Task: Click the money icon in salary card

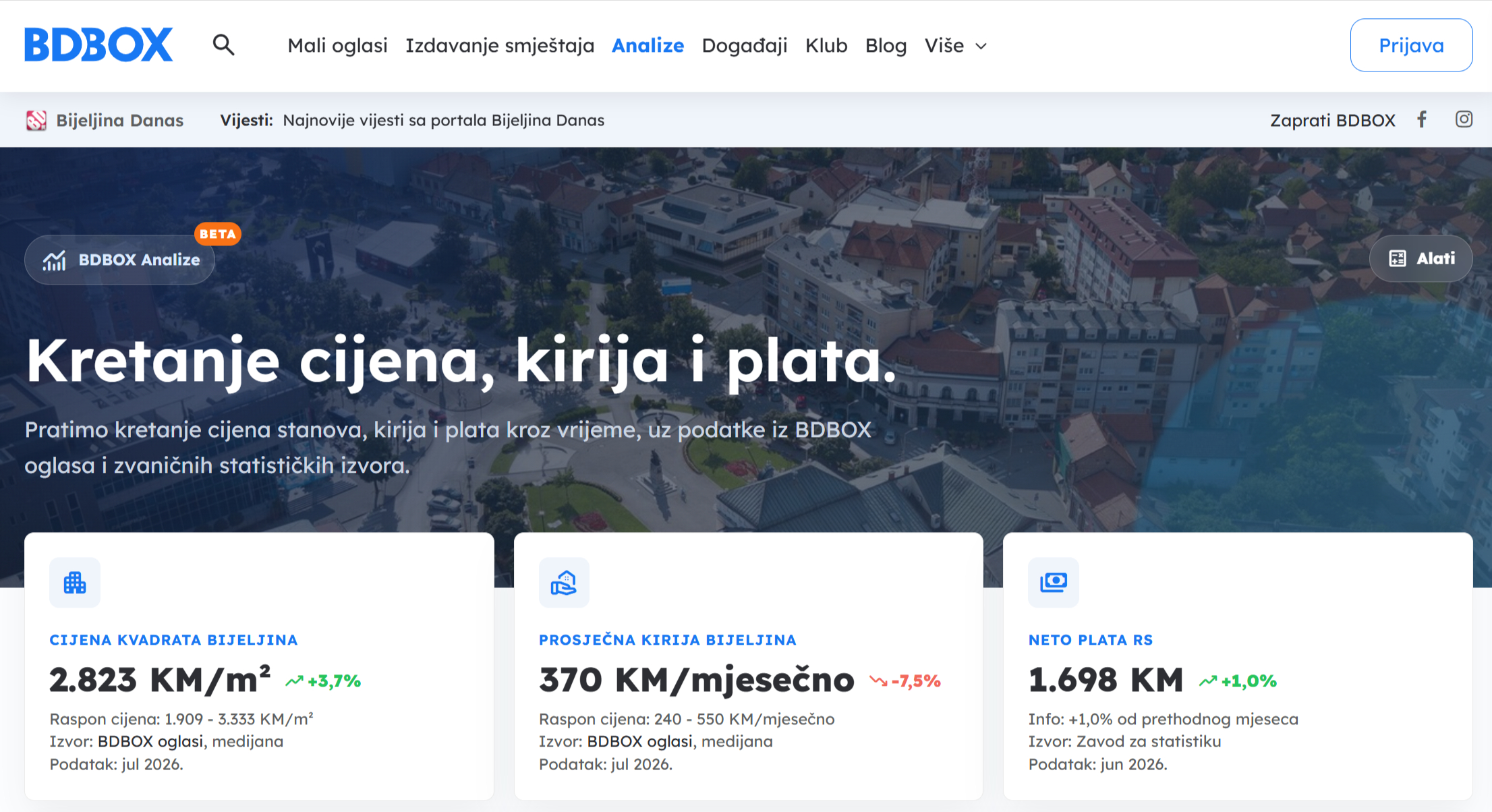Action: tap(1054, 583)
